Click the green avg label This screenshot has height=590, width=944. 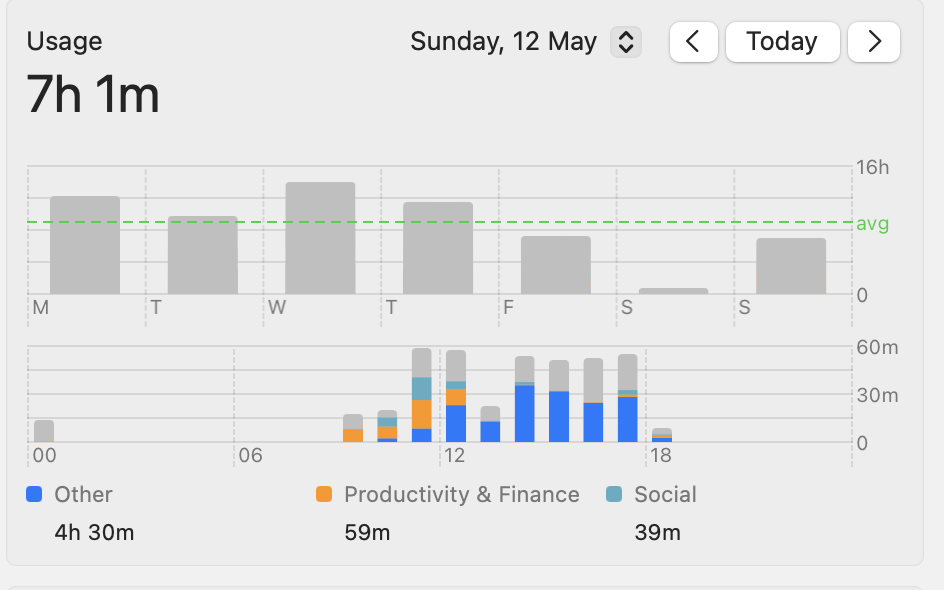pyautogui.click(x=872, y=224)
